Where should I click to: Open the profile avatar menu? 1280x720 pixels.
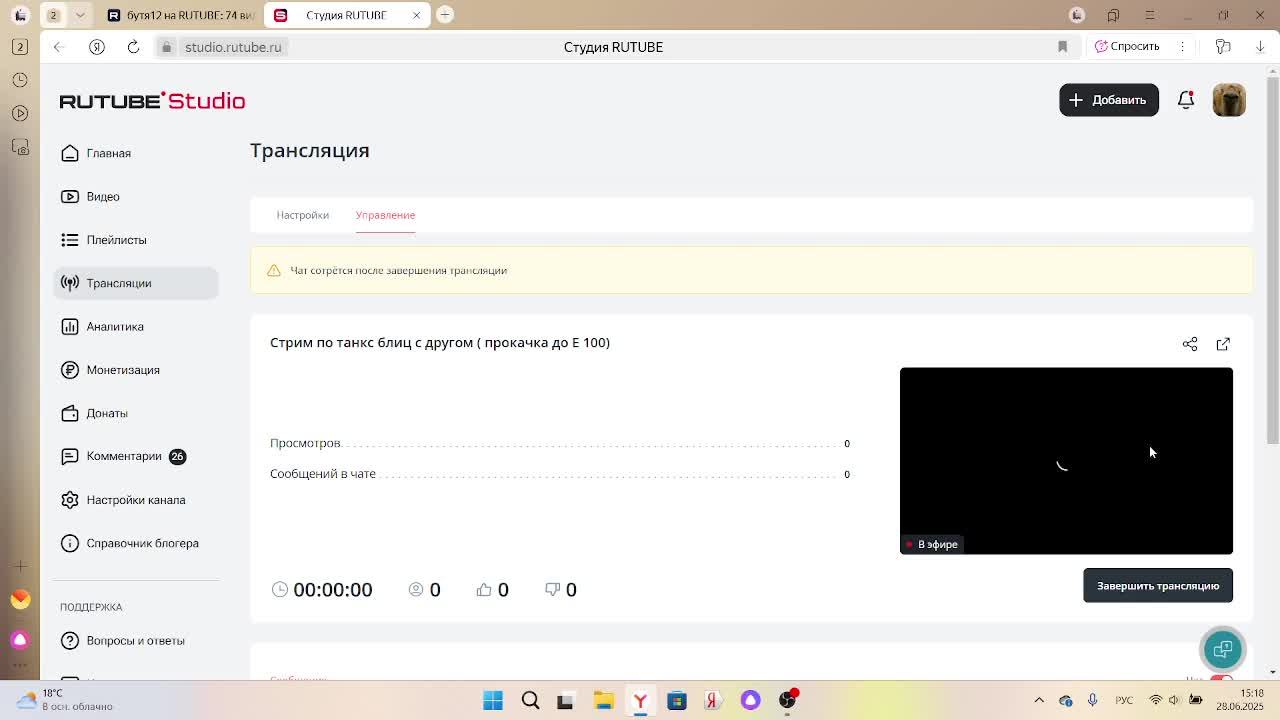(1229, 100)
